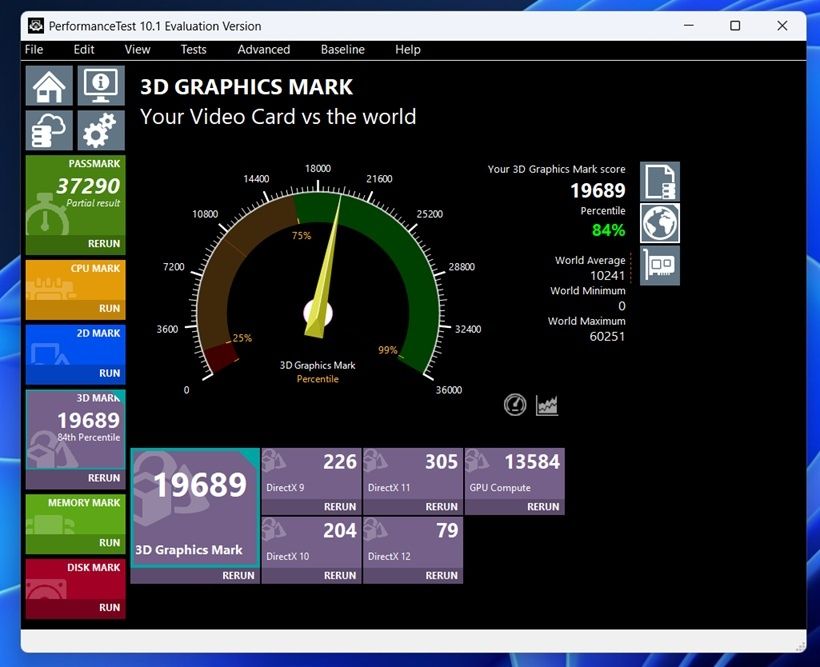Select the GPU Compute 13584 tile
This screenshot has height=667, width=820.
[515, 474]
